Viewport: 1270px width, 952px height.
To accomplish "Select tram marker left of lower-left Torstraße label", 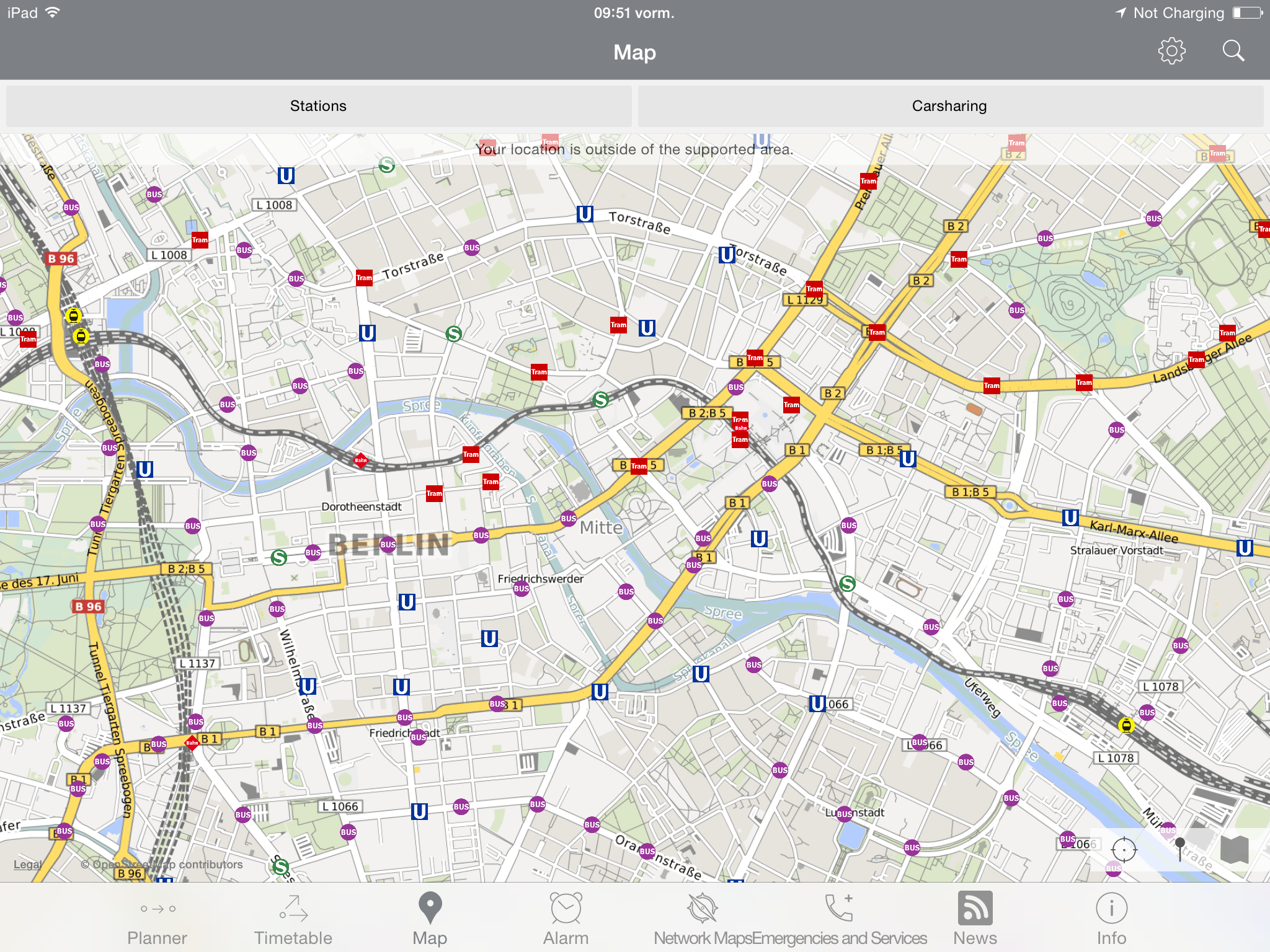I will click(x=364, y=278).
